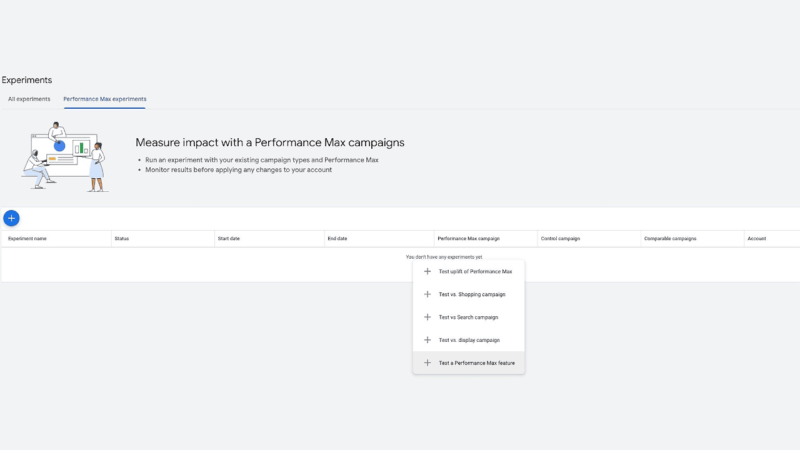Viewport: 800px width, 450px height.
Task: Click the Experiments page title
Action: [x=27, y=80]
